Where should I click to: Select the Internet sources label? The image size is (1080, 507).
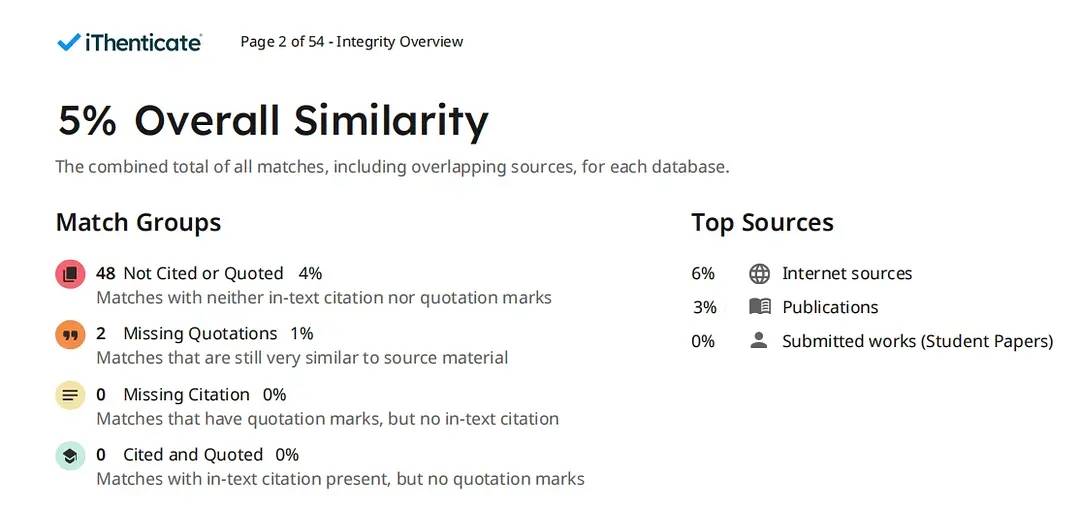(x=847, y=274)
